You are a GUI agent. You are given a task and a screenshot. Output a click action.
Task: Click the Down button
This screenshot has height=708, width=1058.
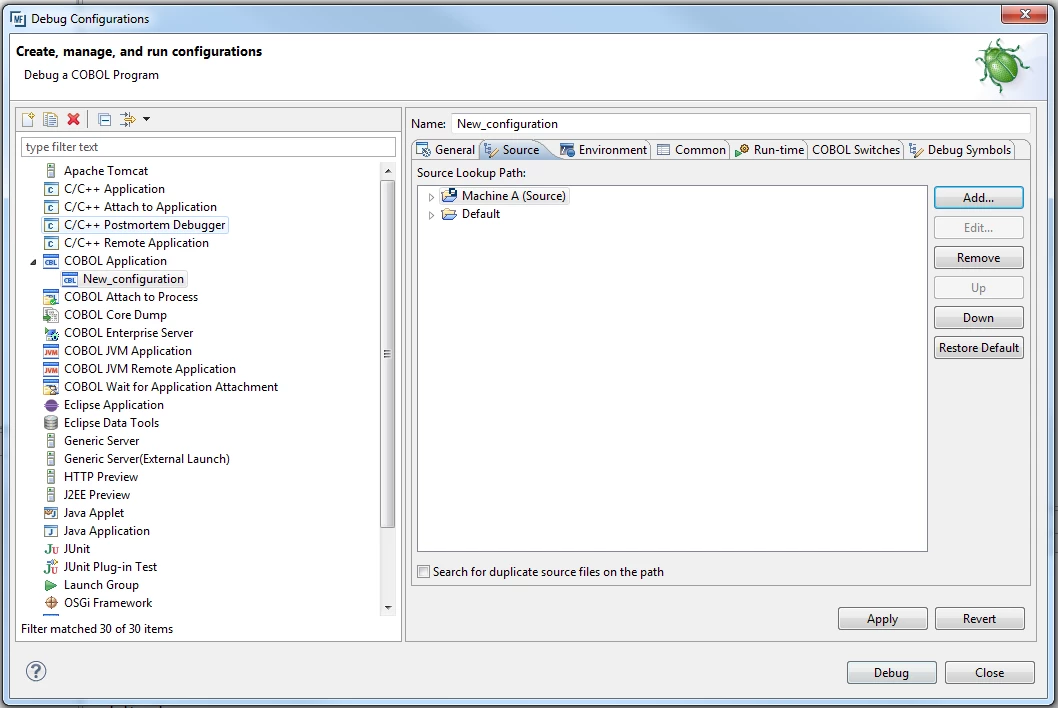pyautogui.click(x=978, y=318)
